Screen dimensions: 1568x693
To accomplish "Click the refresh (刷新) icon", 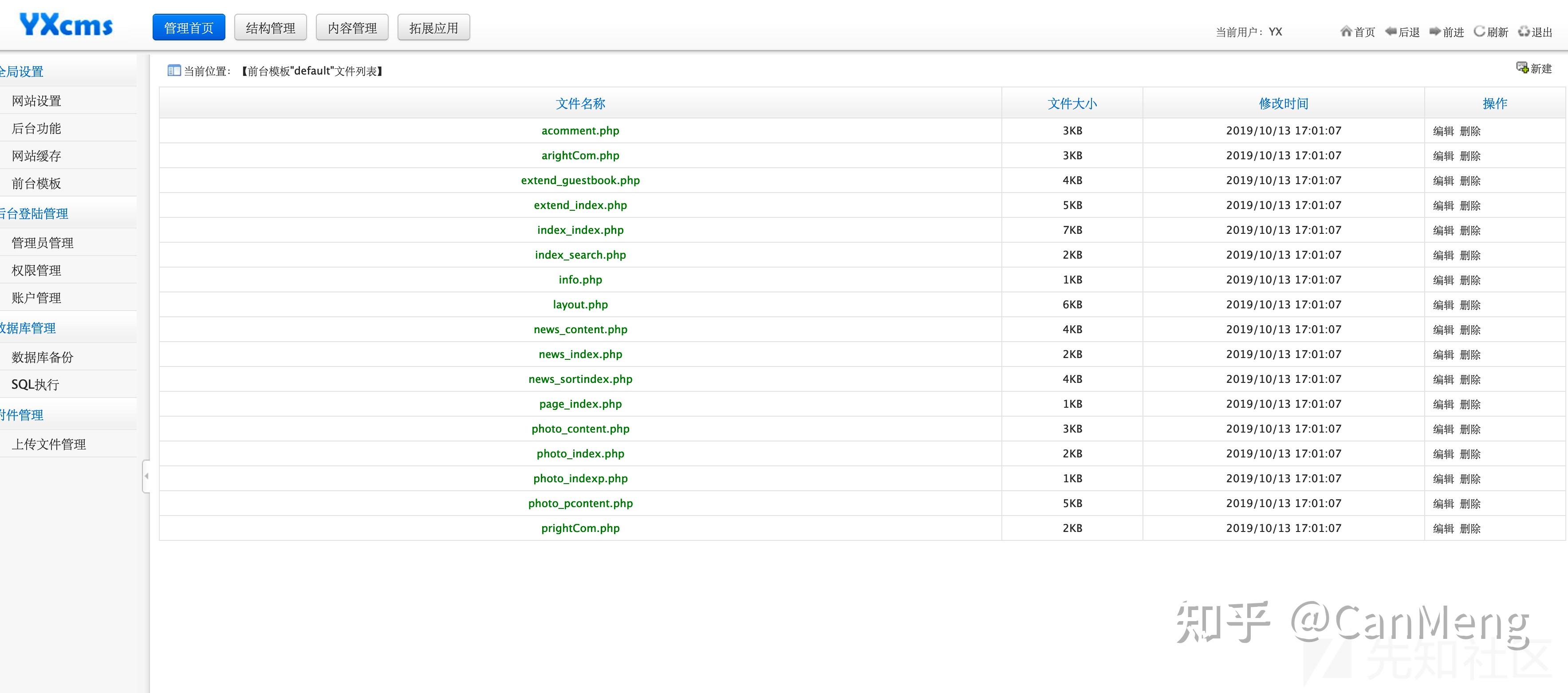I will (1479, 31).
